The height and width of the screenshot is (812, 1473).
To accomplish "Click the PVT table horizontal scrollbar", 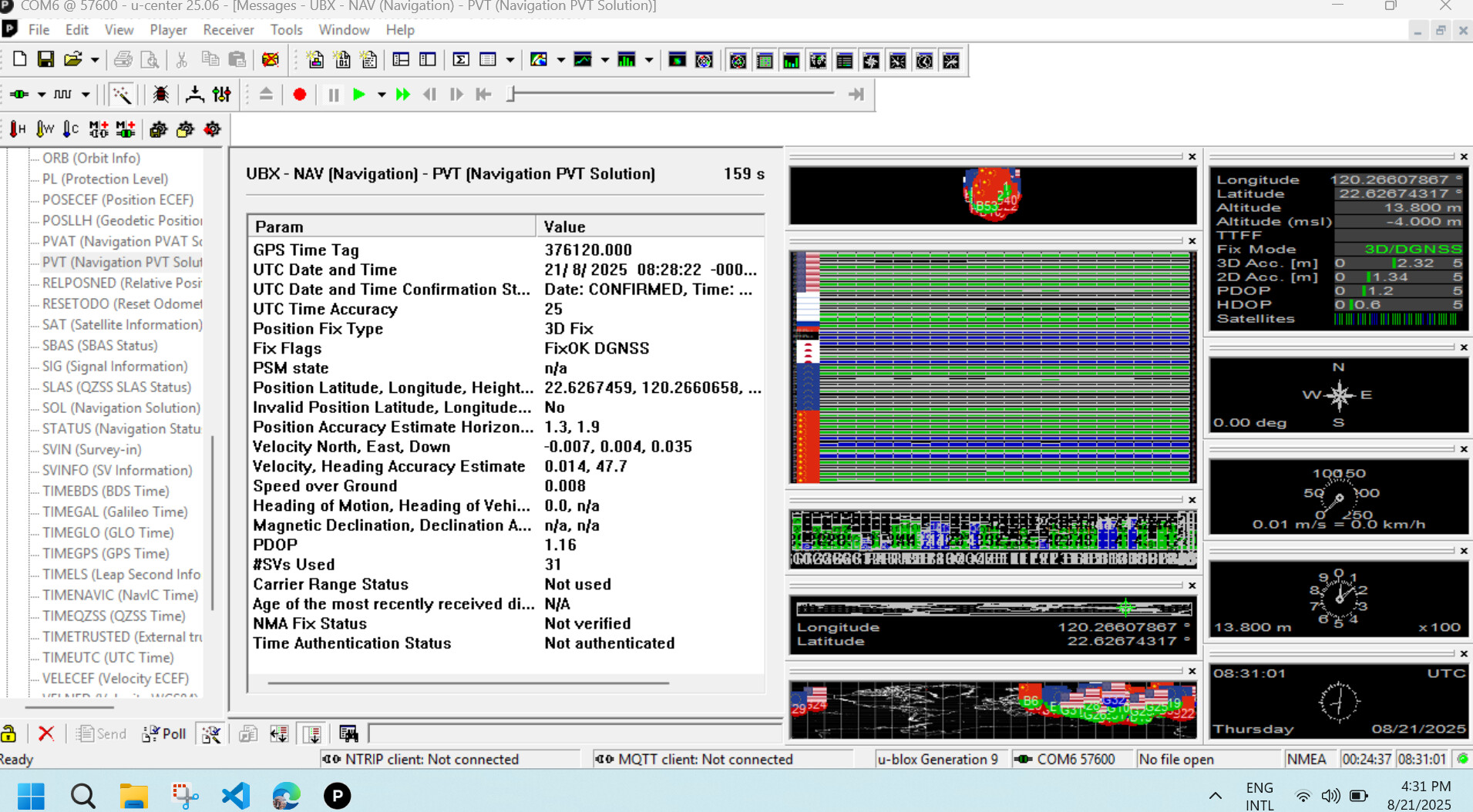I will tap(468, 683).
